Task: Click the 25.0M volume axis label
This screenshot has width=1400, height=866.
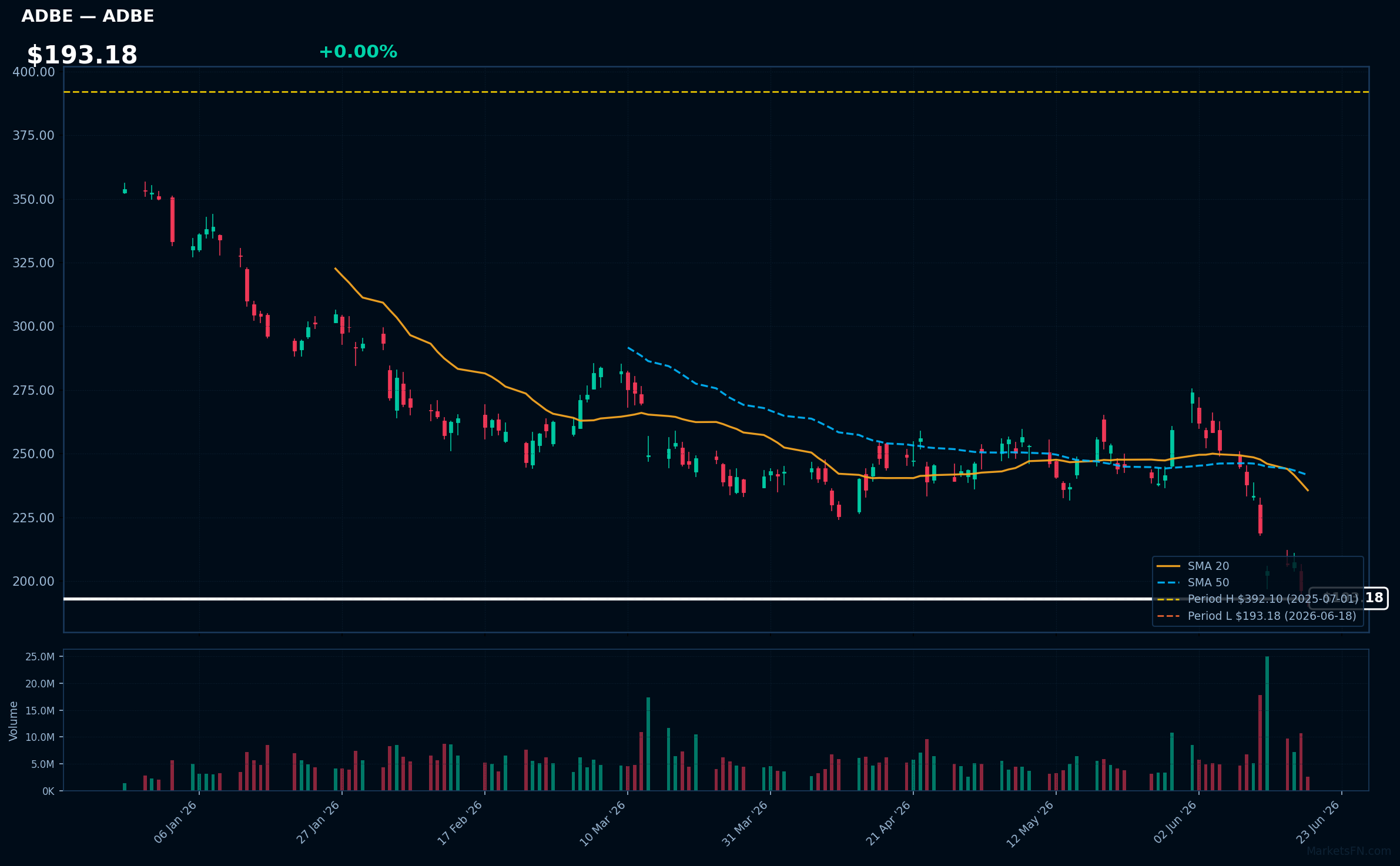Action: [40, 657]
